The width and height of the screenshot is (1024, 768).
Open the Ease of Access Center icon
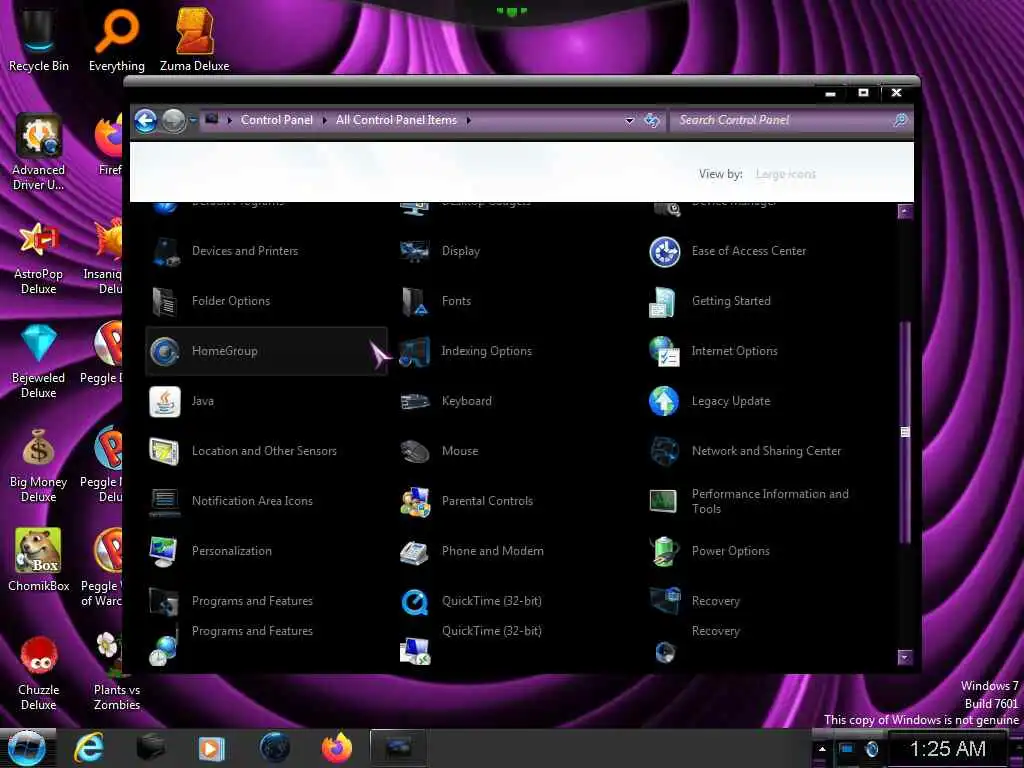click(x=665, y=251)
